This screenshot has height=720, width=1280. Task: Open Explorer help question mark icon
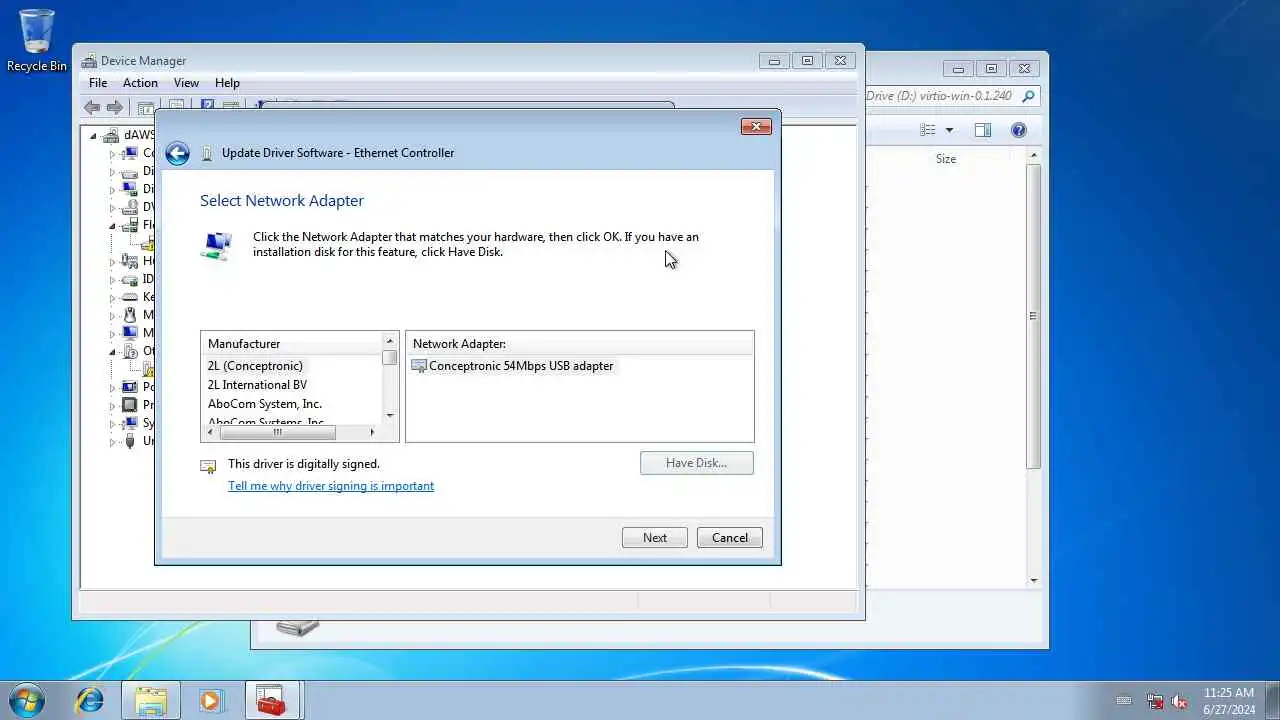coord(1019,130)
